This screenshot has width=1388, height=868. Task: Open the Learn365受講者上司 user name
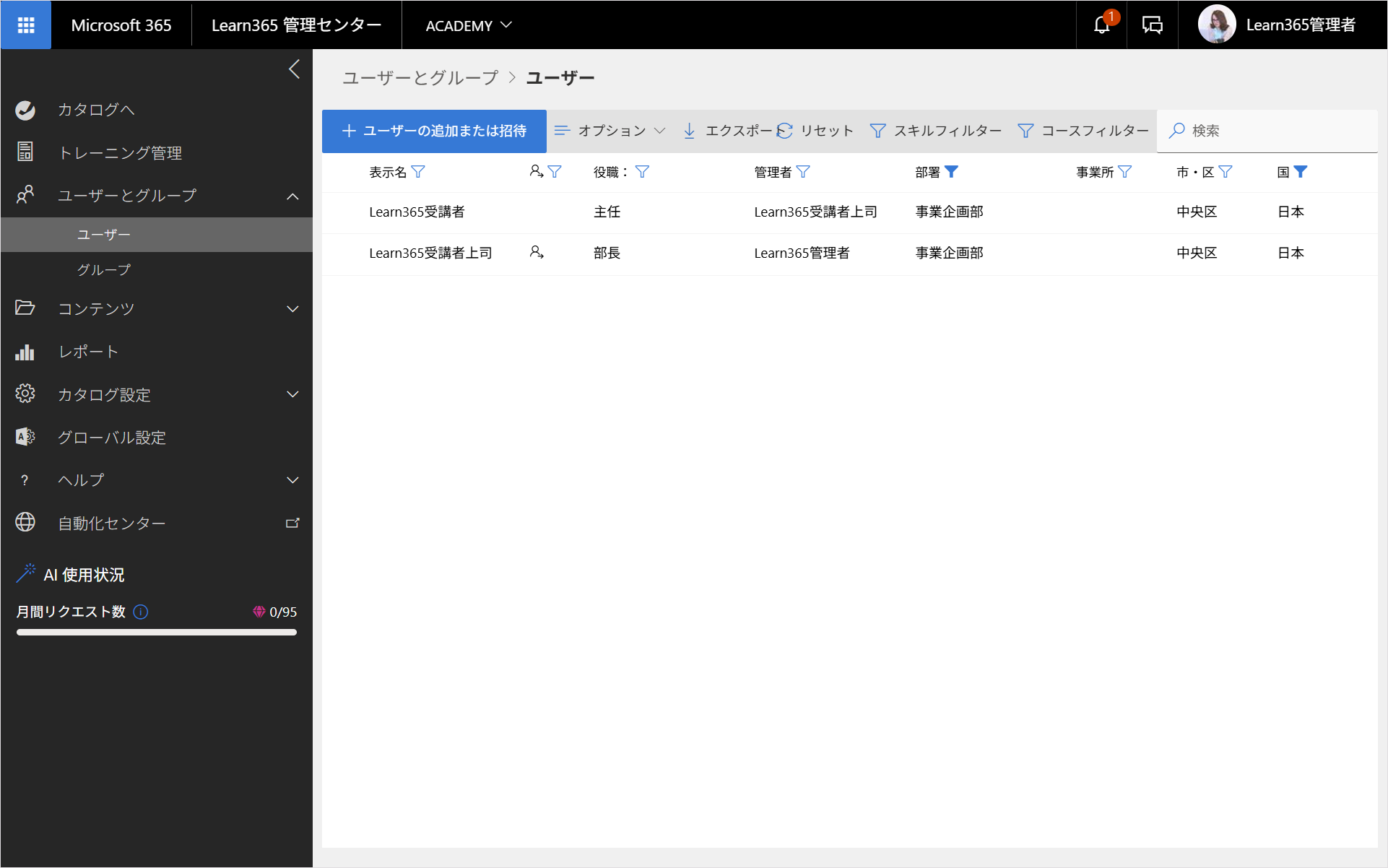point(430,253)
